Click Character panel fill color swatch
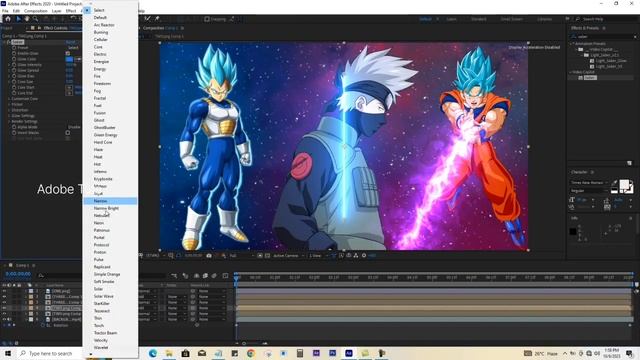This screenshot has height=360, width=640. click(x=624, y=185)
